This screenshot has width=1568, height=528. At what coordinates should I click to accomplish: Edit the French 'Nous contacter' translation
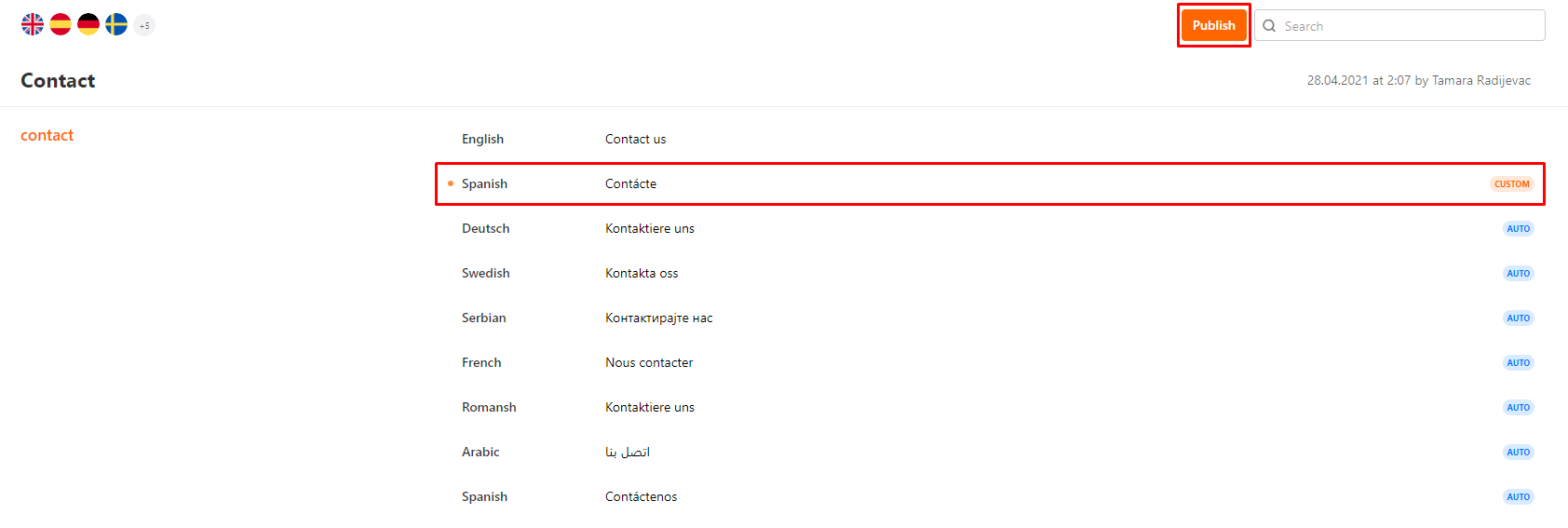pyautogui.click(x=649, y=362)
